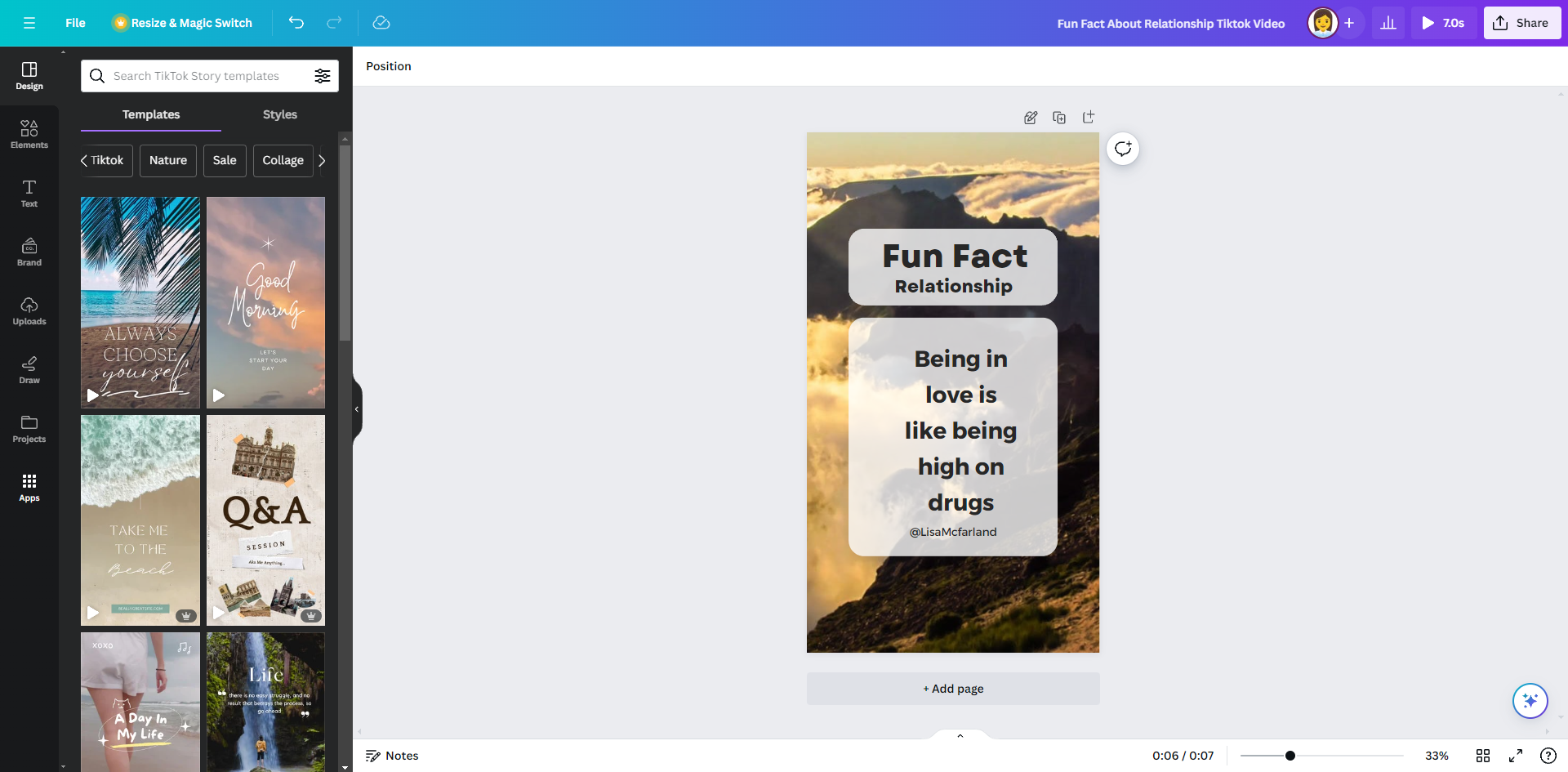Viewport: 1568px width, 772px height.
Task: Switch to the Styles tab
Action: (280, 114)
